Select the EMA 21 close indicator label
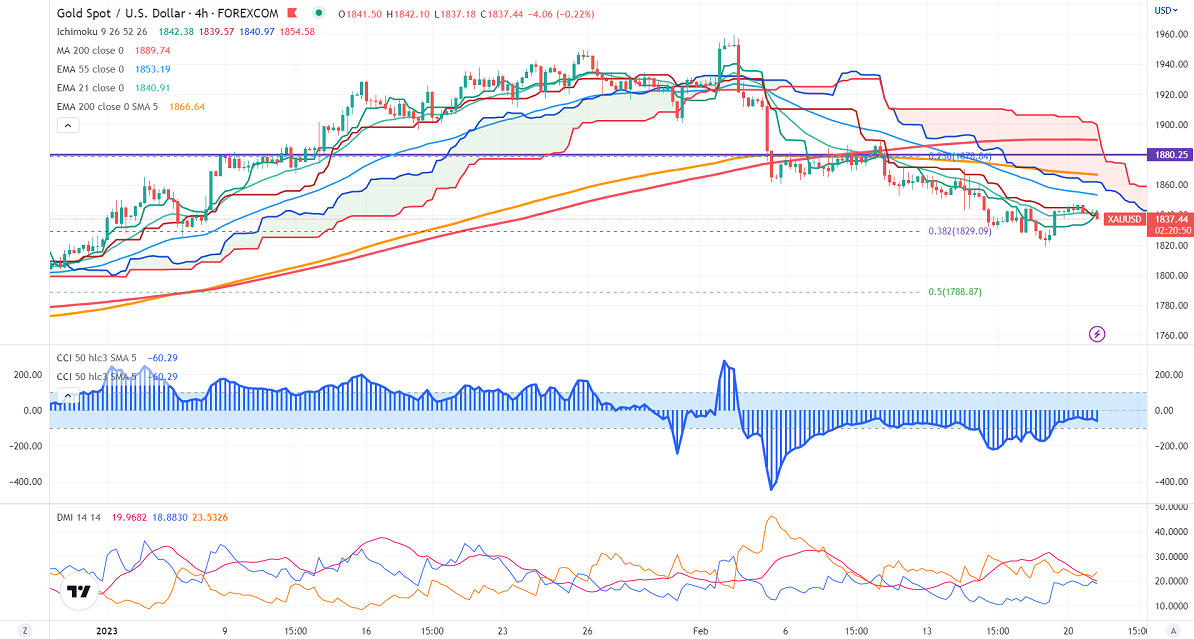 pos(91,88)
